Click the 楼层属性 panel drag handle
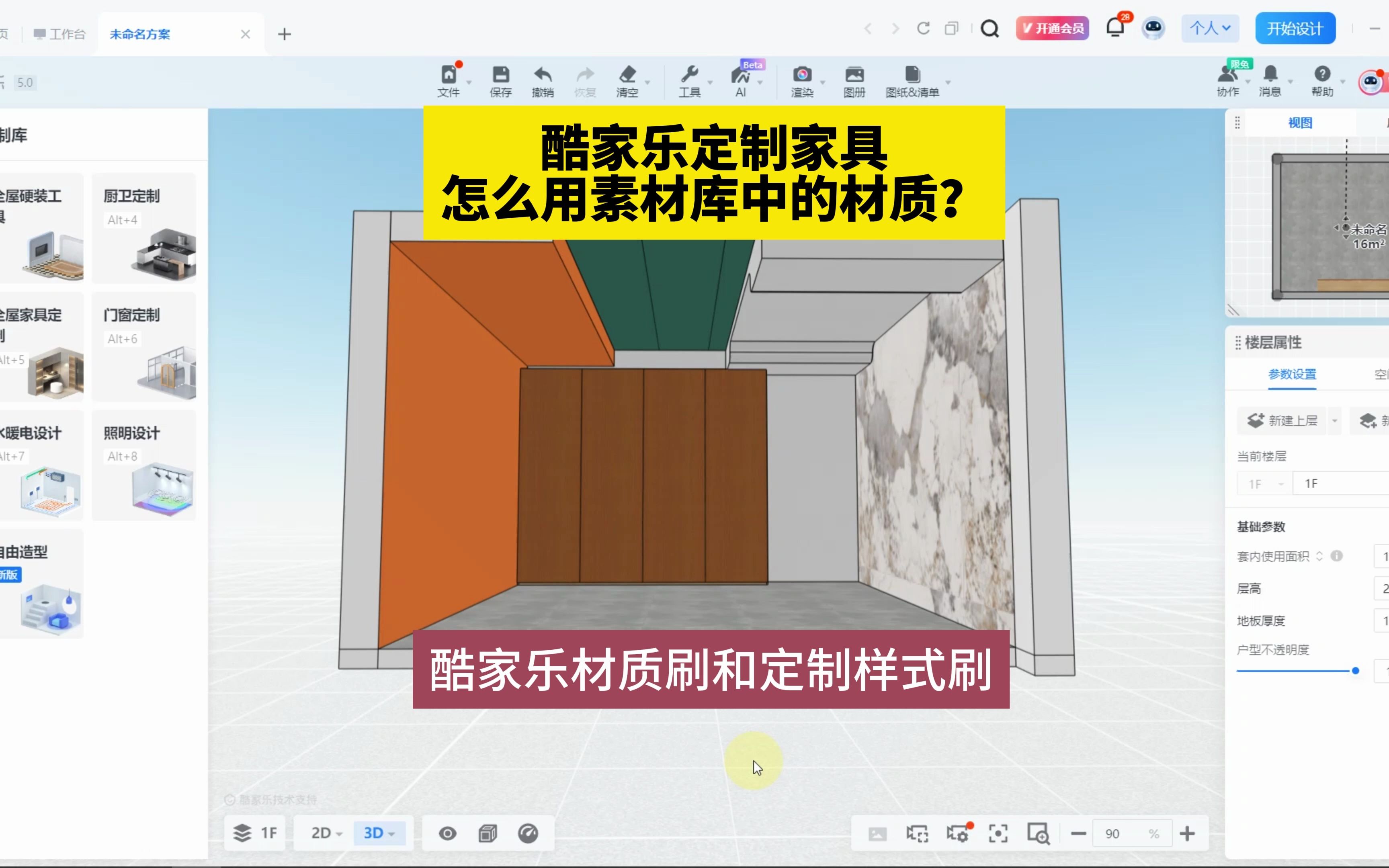1389x868 pixels. 1239,343
